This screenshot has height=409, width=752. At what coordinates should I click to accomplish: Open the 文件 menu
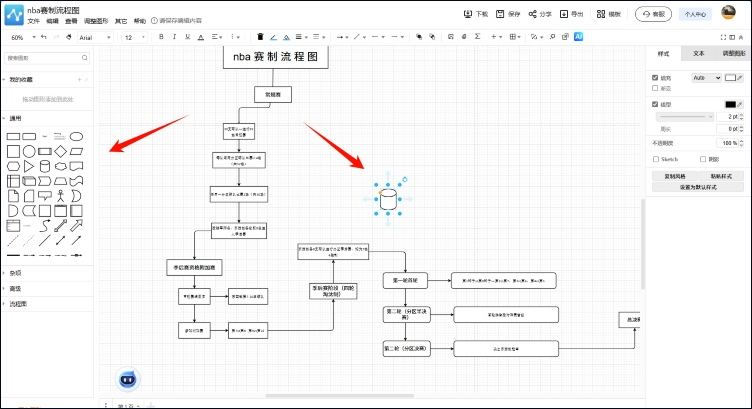(x=34, y=21)
